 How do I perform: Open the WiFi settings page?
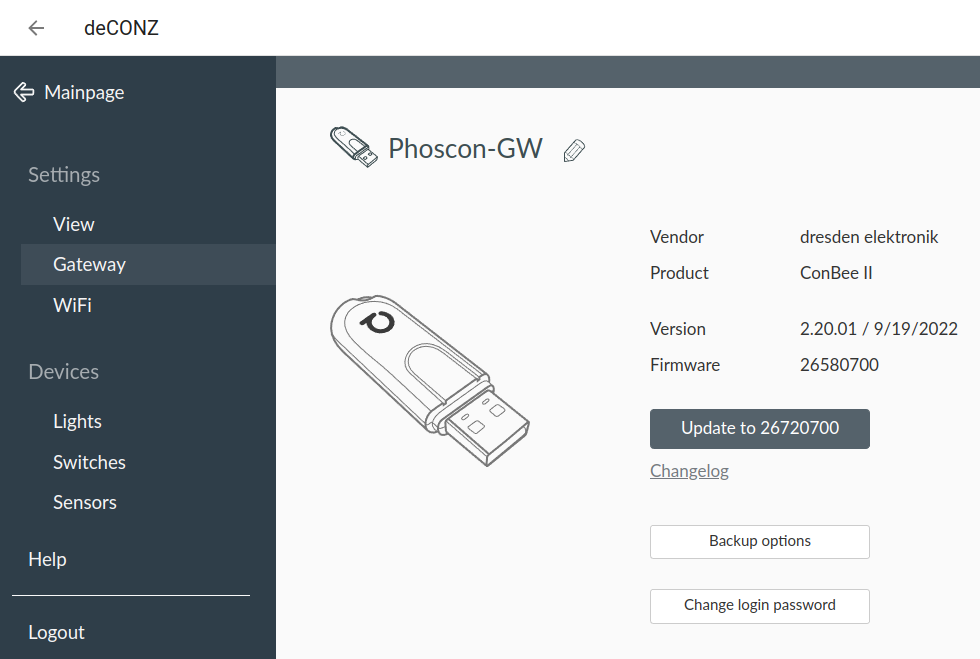point(71,305)
